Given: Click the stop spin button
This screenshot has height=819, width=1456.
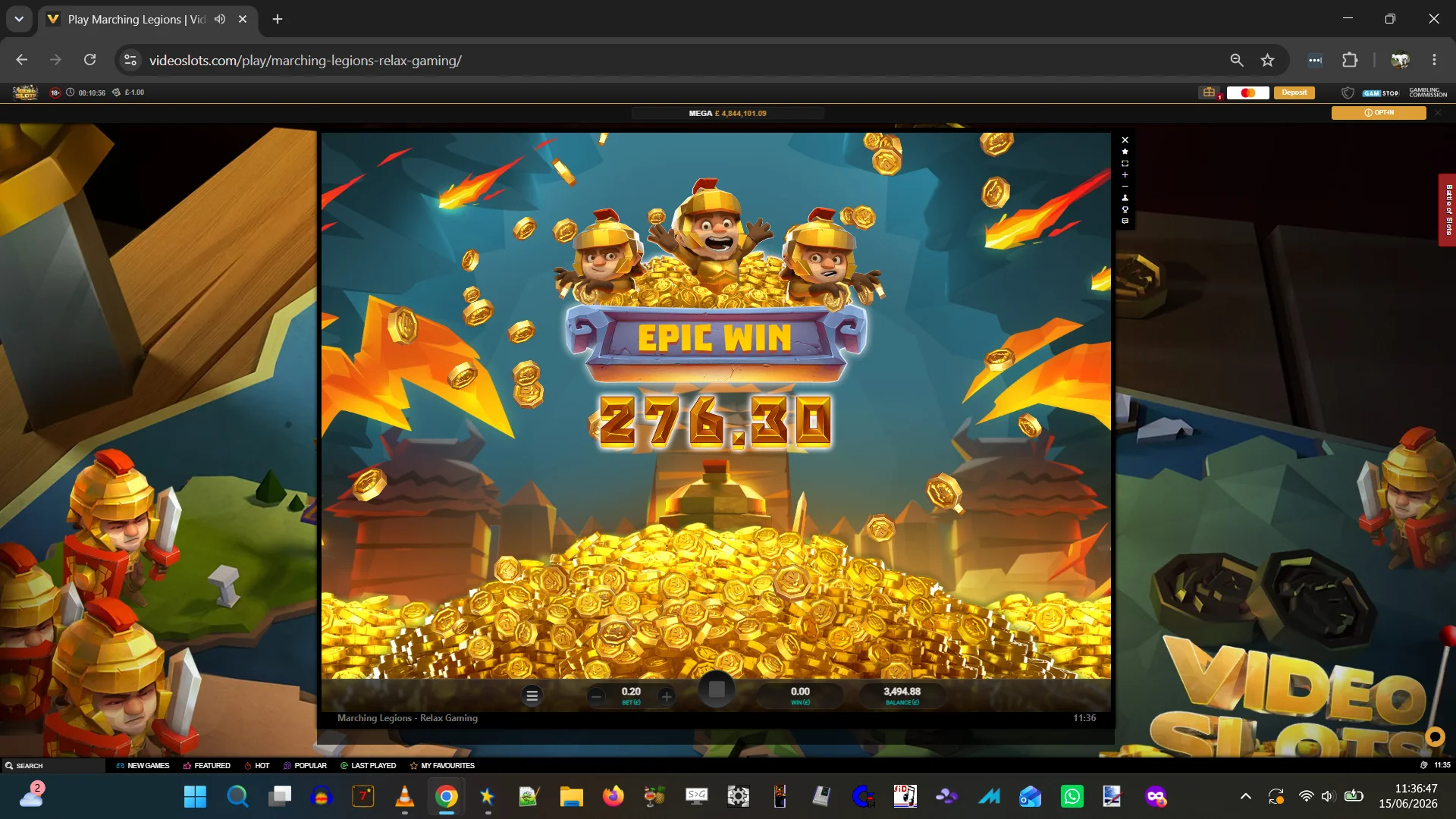Looking at the screenshot, I should pyautogui.click(x=717, y=689).
